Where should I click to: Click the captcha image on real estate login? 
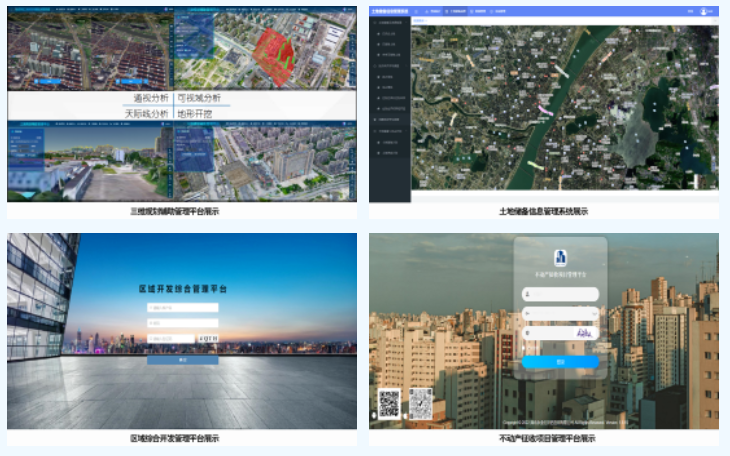pyautogui.click(x=584, y=331)
